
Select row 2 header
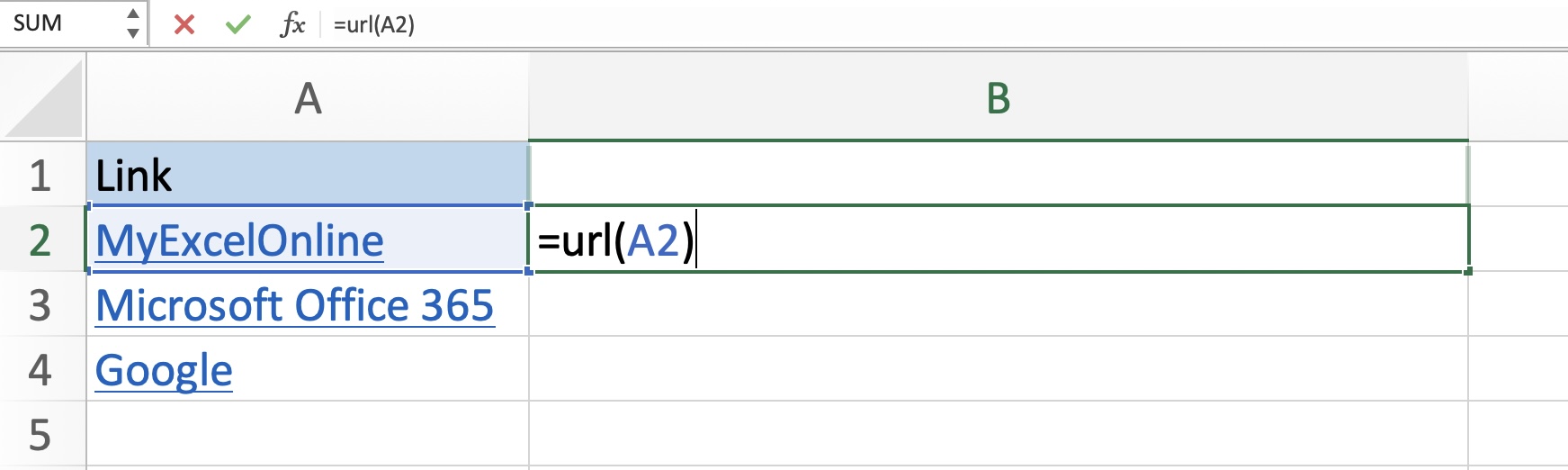click(42, 240)
